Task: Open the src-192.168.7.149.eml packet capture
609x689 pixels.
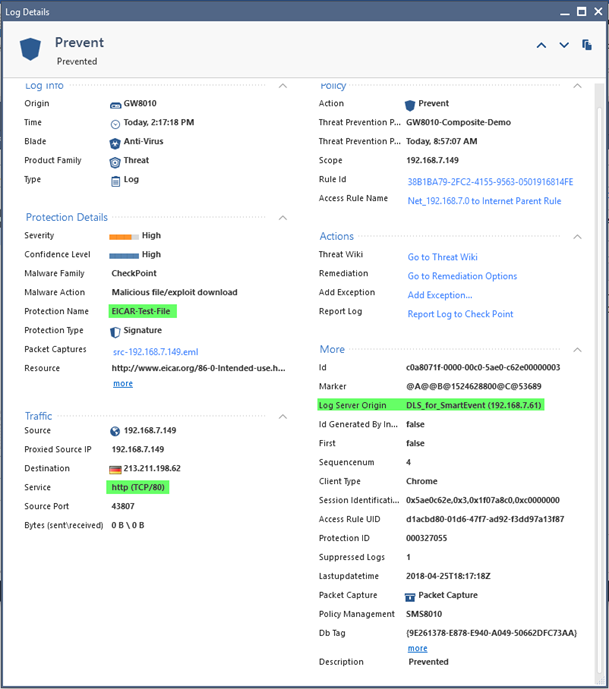Action: click(156, 352)
